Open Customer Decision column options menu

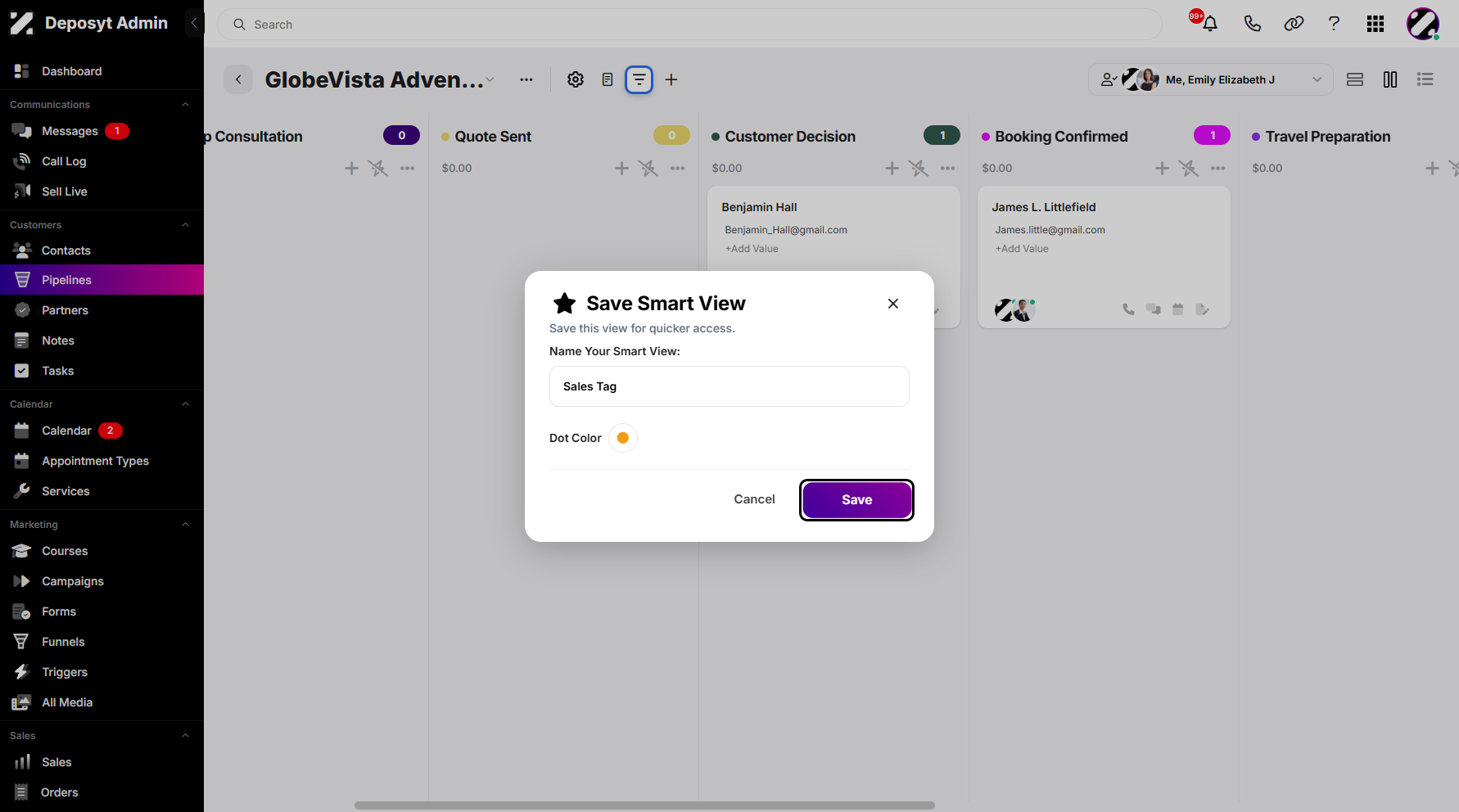tap(948, 168)
